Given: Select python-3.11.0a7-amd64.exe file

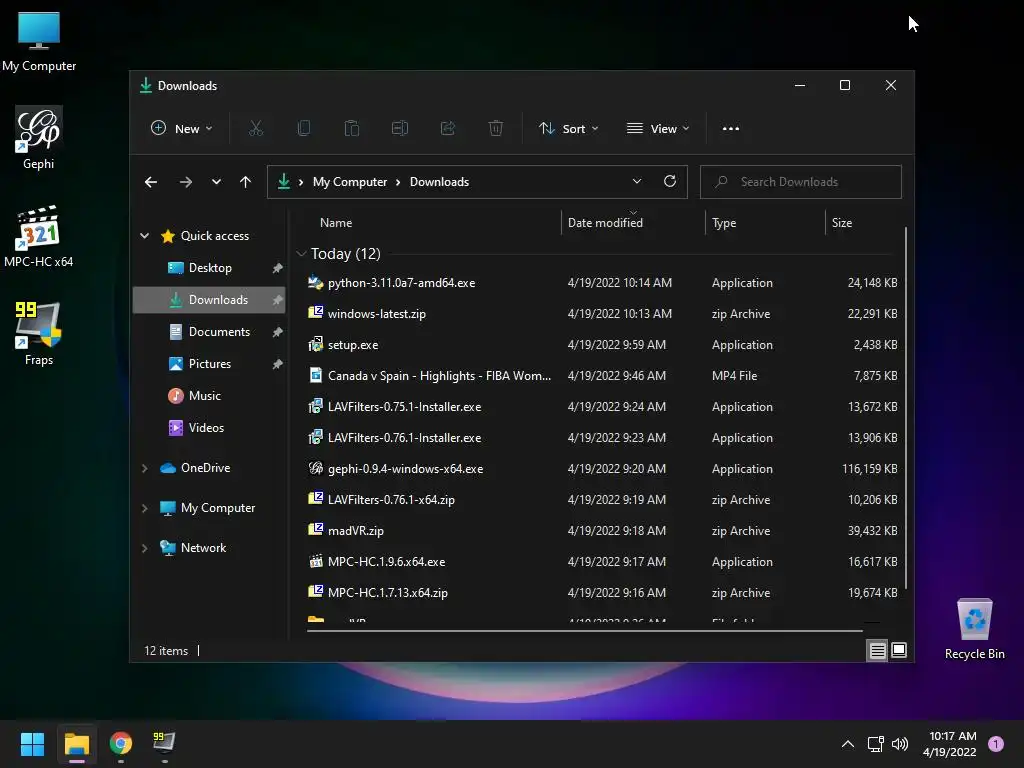Looking at the screenshot, I should pyautogui.click(x=601, y=283).
